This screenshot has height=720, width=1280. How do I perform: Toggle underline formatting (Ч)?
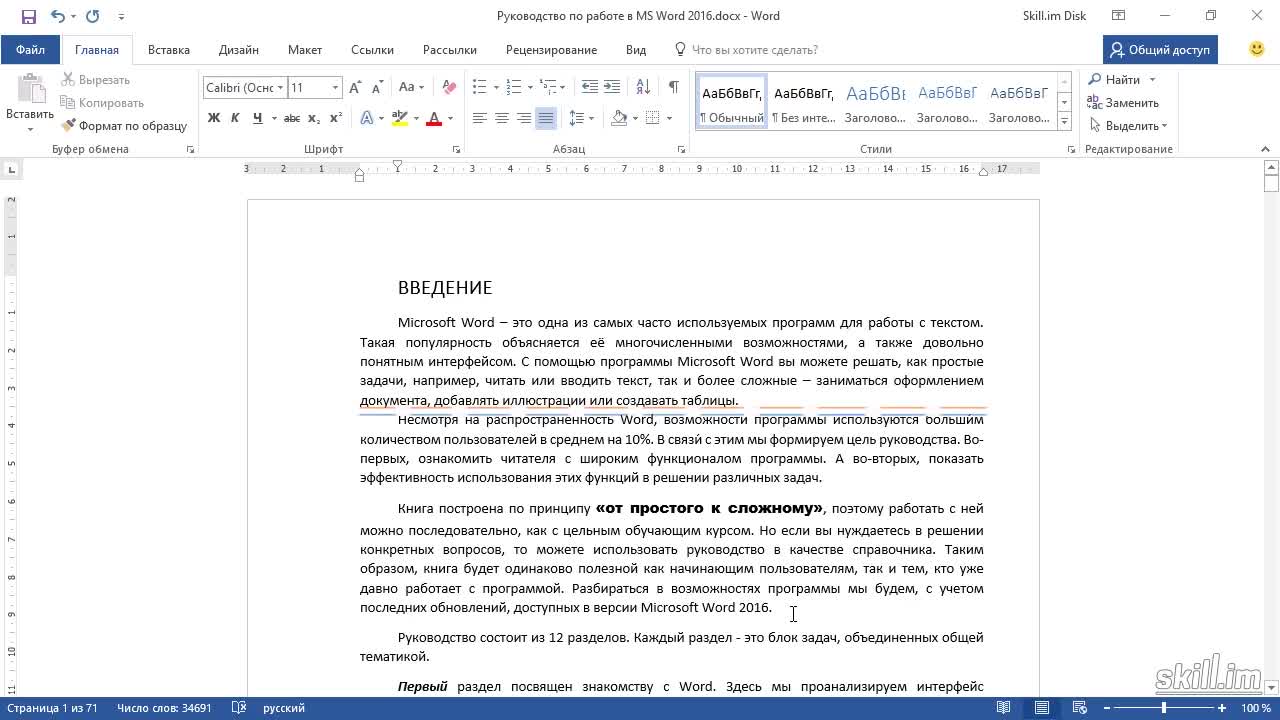257,118
